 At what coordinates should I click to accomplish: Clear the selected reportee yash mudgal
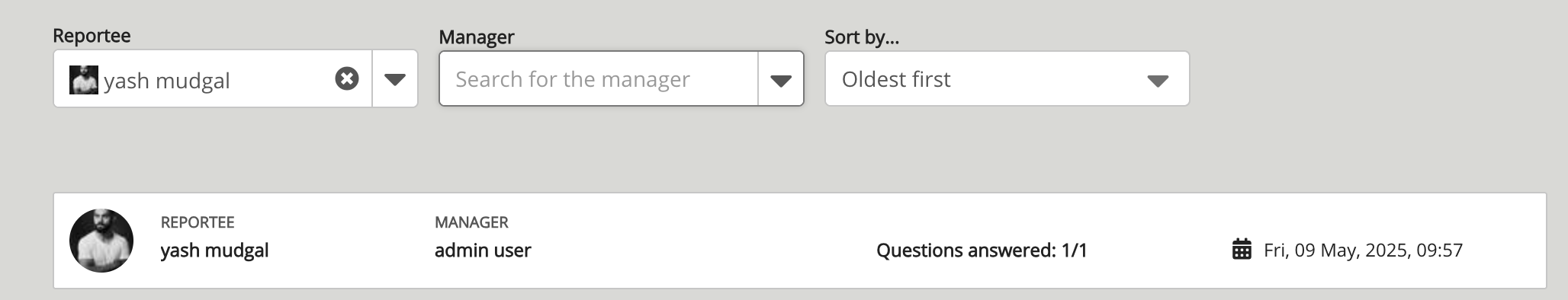click(347, 78)
